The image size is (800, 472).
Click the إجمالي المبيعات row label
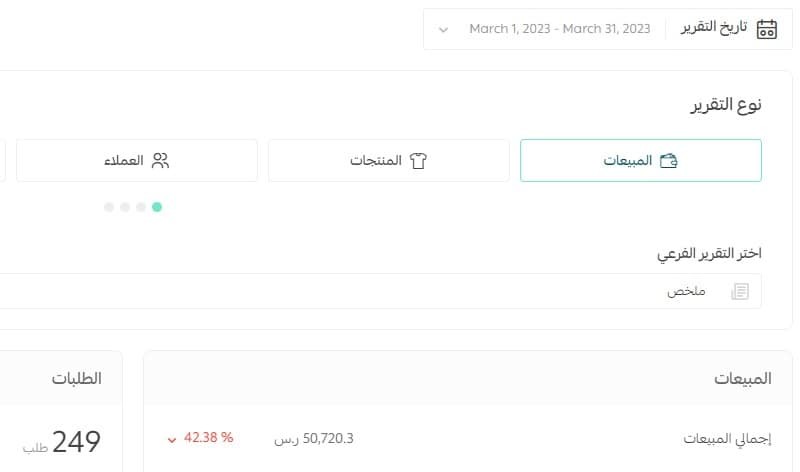[727, 439]
